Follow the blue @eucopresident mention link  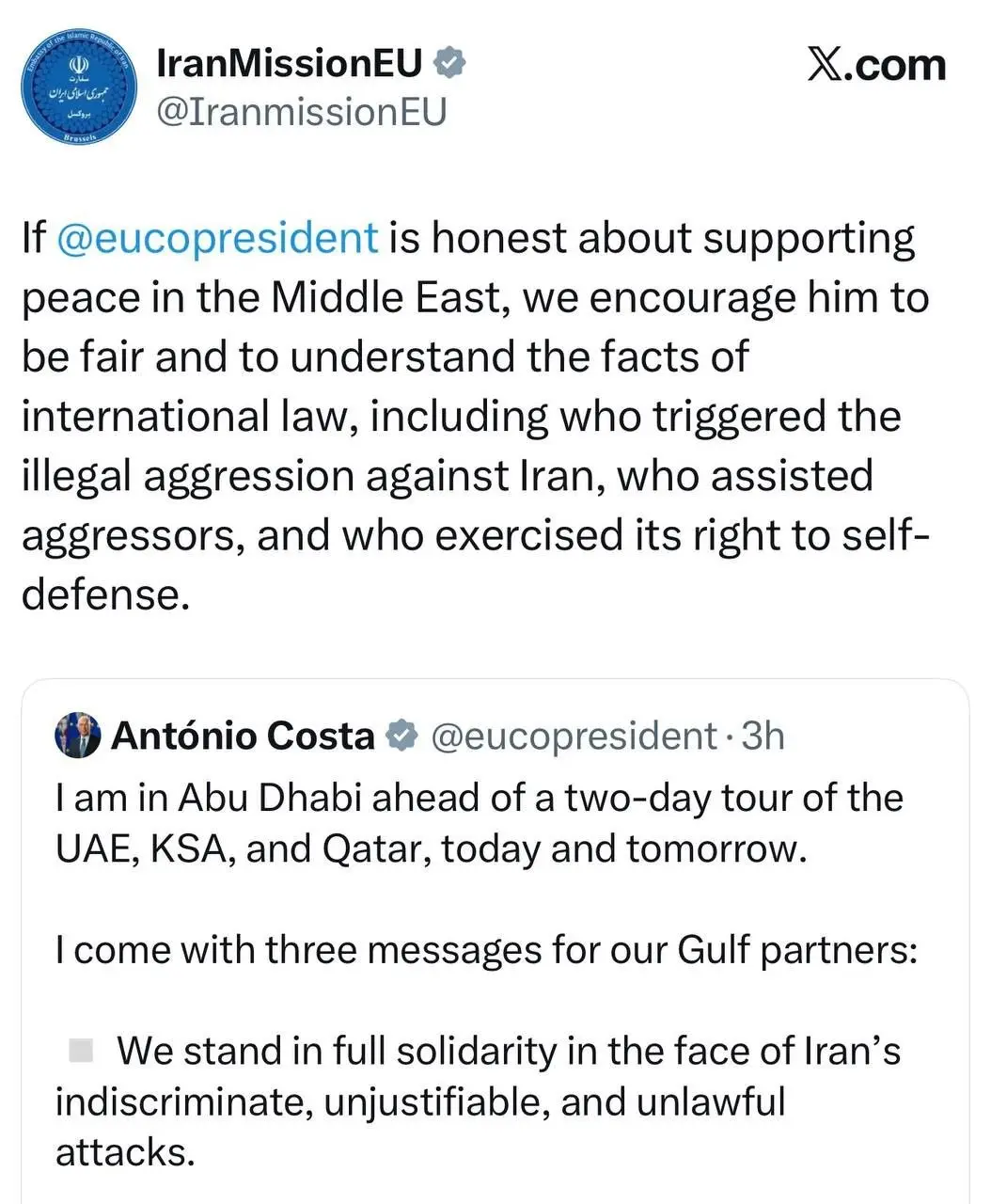(217, 238)
